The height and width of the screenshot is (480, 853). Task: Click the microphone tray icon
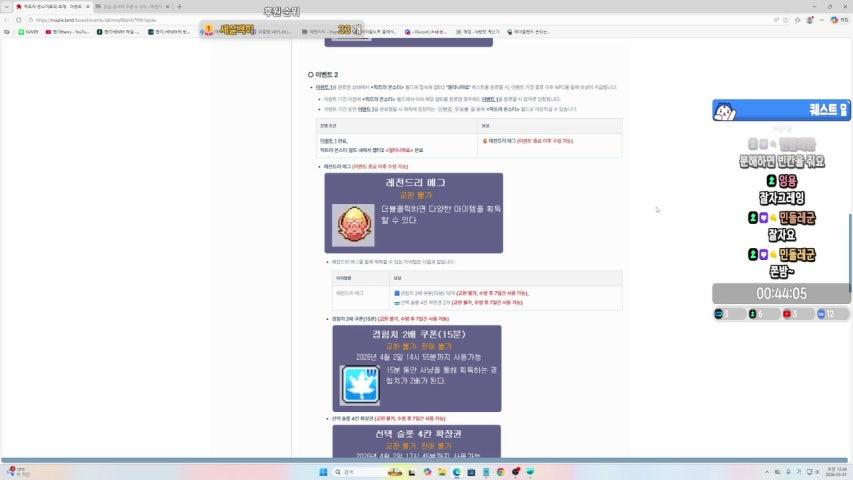point(788,472)
